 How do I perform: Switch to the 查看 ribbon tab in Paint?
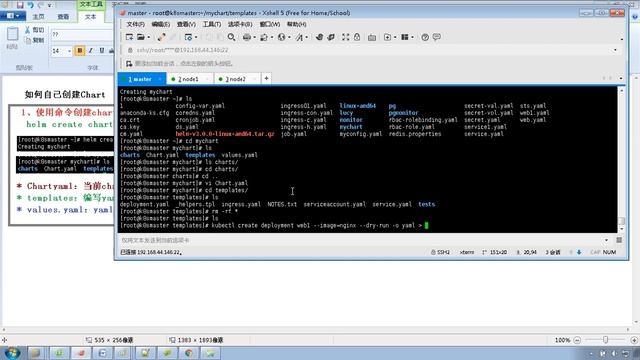click(x=63, y=16)
